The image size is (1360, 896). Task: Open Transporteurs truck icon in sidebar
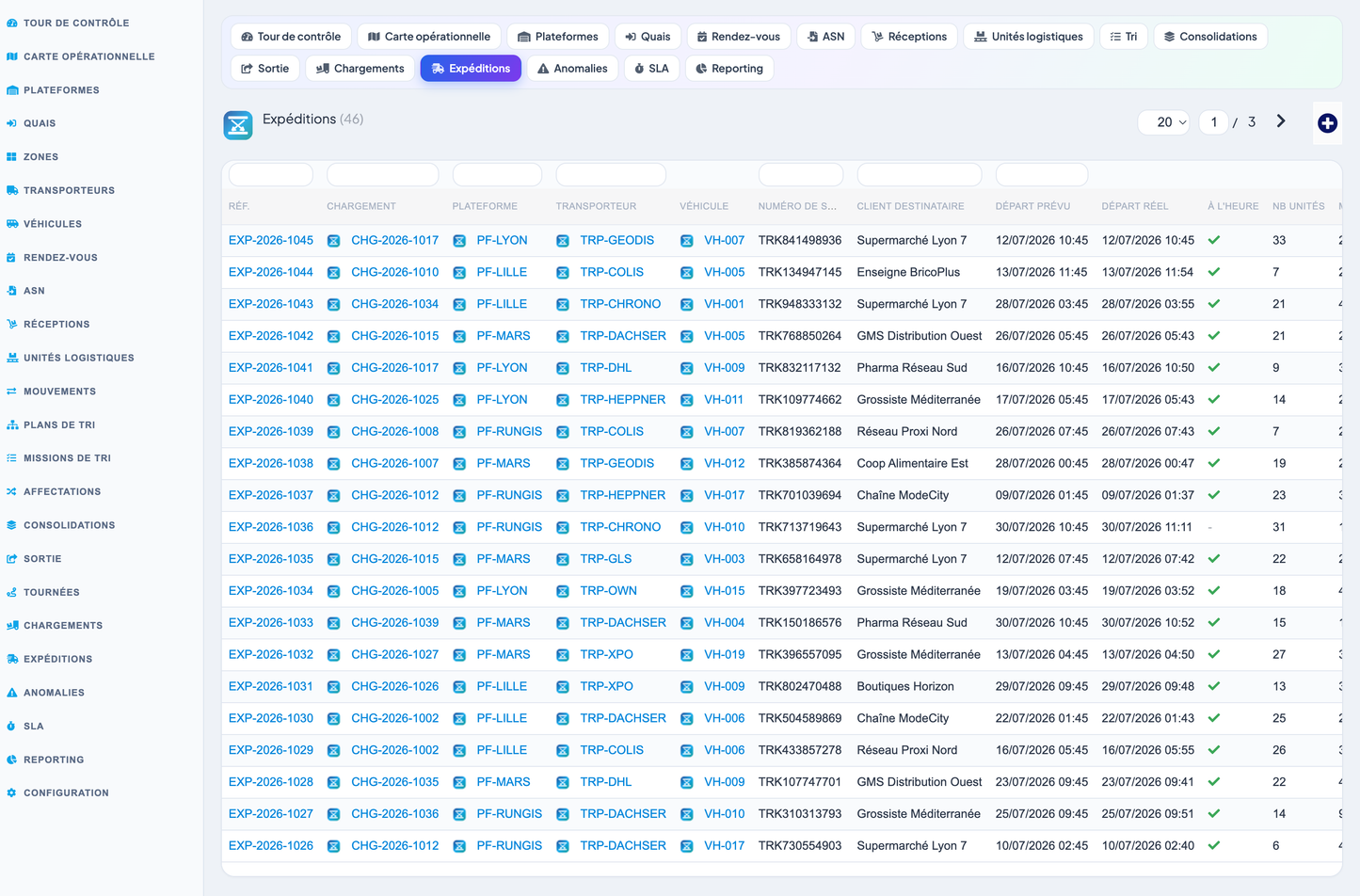(12, 190)
